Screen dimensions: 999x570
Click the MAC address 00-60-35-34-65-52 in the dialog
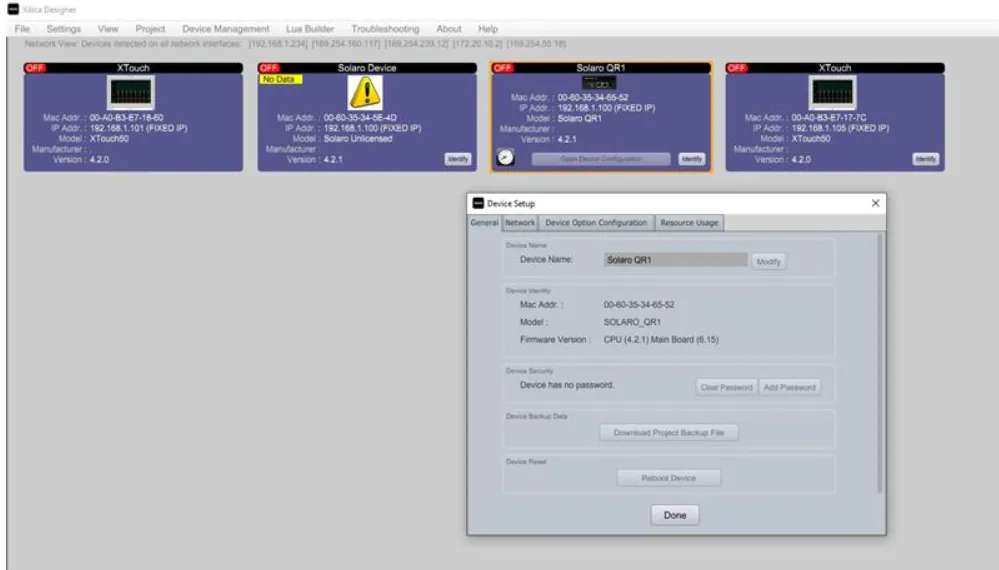(639, 304)
